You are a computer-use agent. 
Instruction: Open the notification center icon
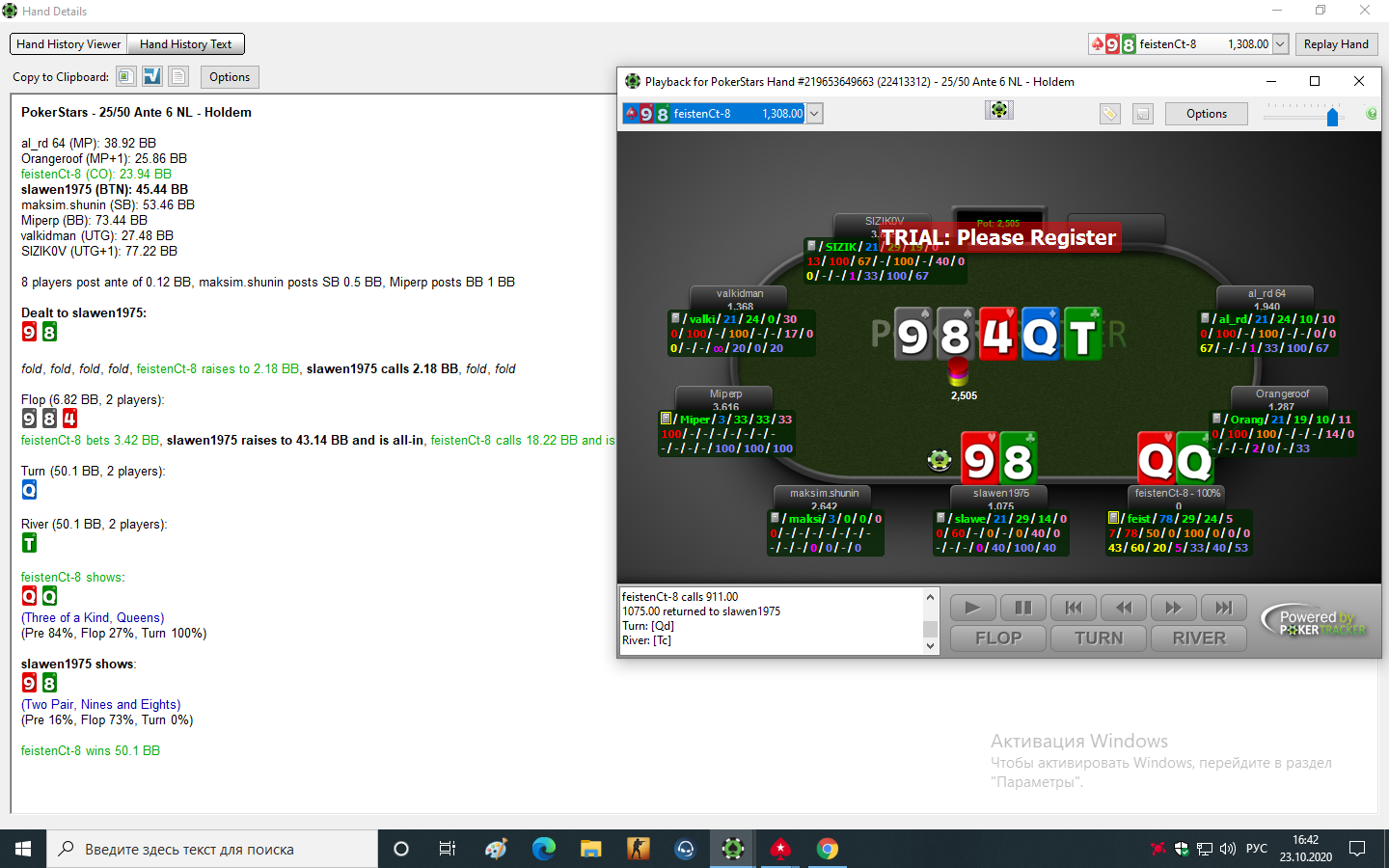[1357, 849]
